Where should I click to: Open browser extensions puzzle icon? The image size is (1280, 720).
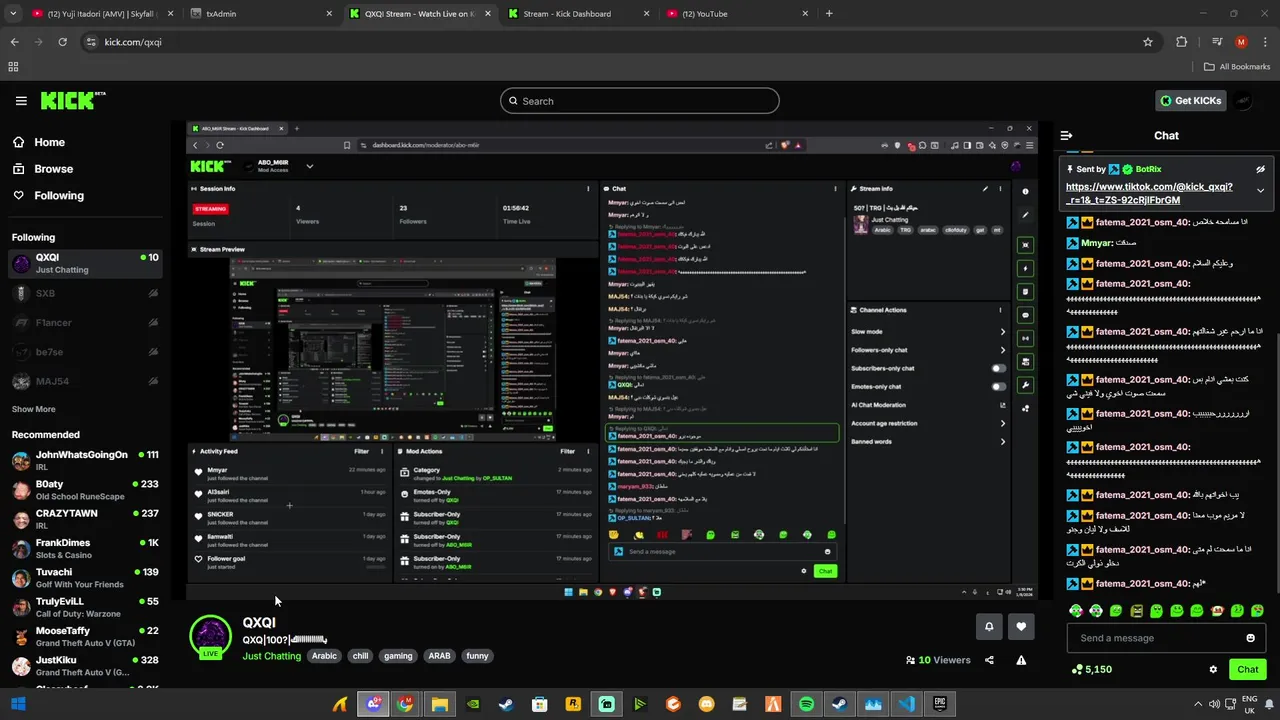click(x=1182, y=42)
